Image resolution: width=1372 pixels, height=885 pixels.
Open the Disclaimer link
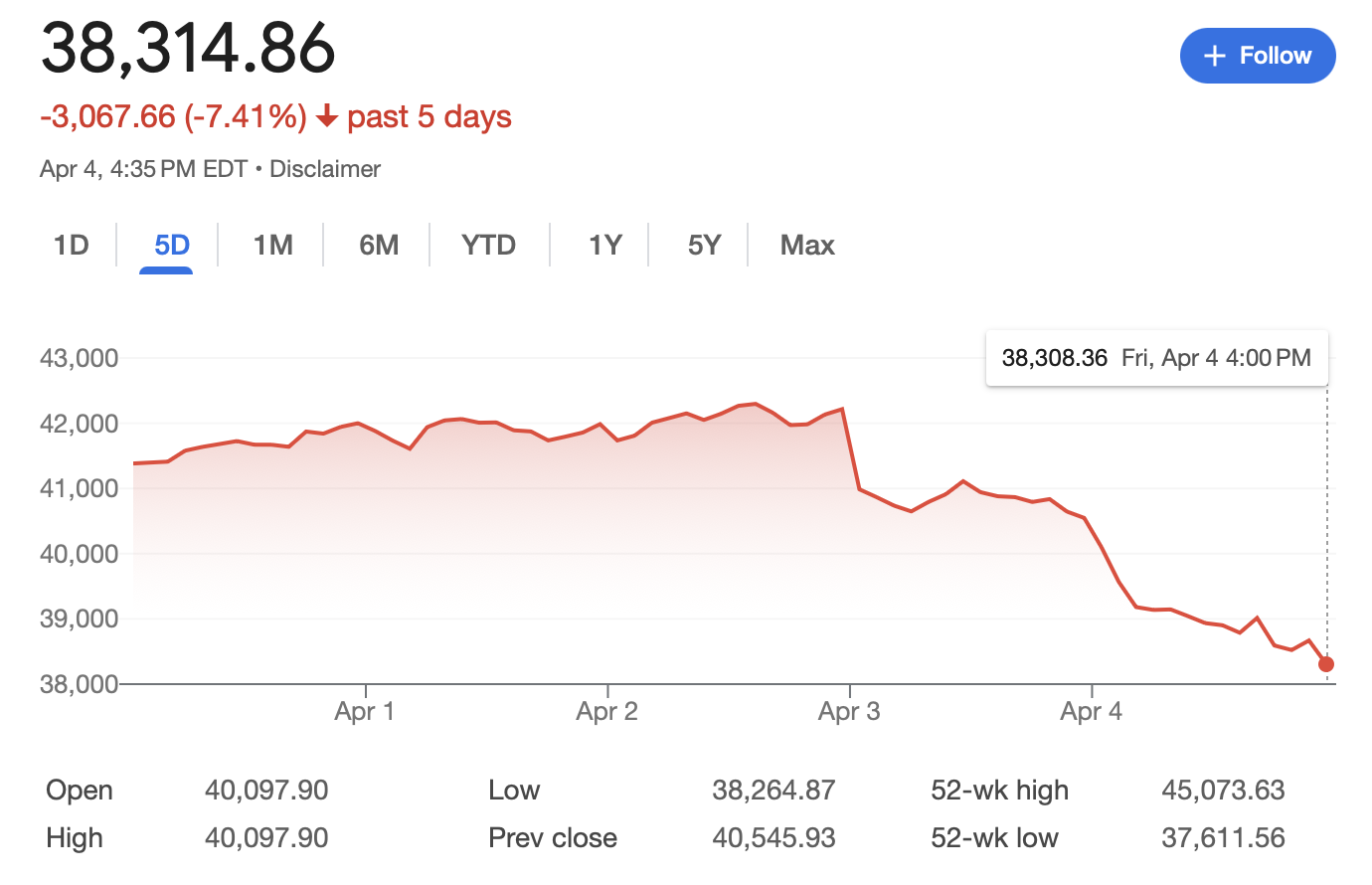(325, 169)
